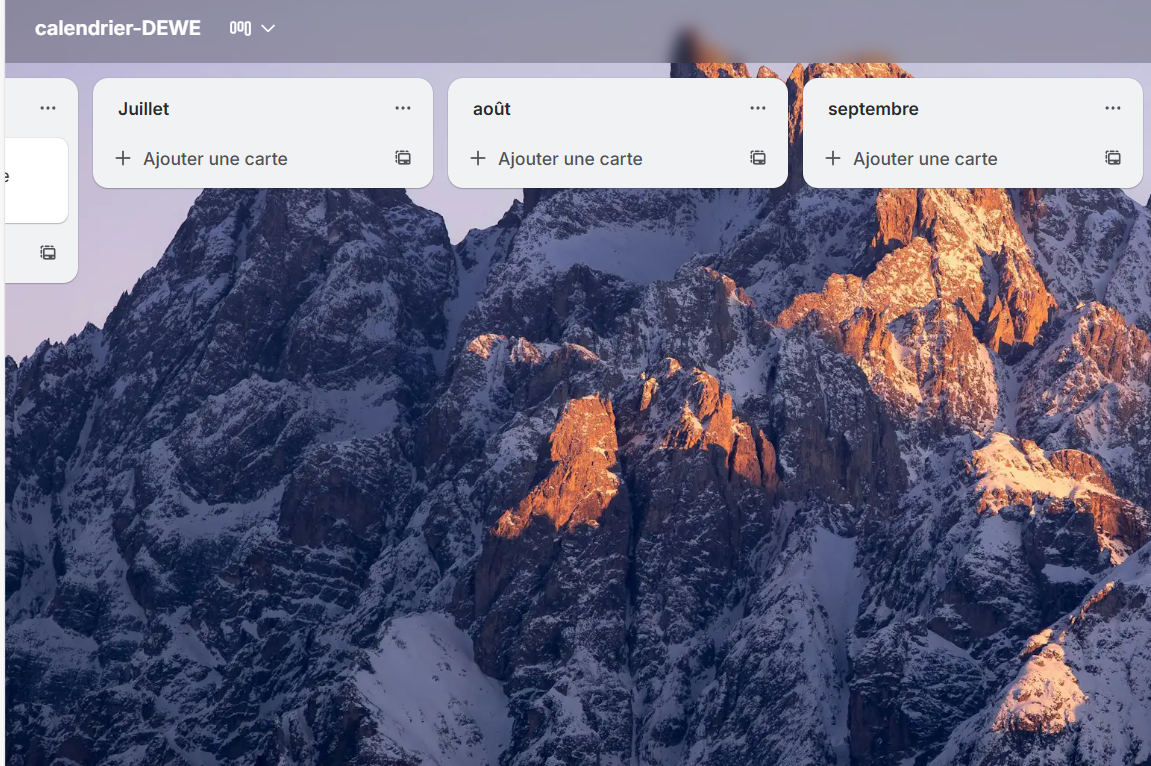
Task: Open the Juillet list actions menu
Action: (x=403, y=108)
